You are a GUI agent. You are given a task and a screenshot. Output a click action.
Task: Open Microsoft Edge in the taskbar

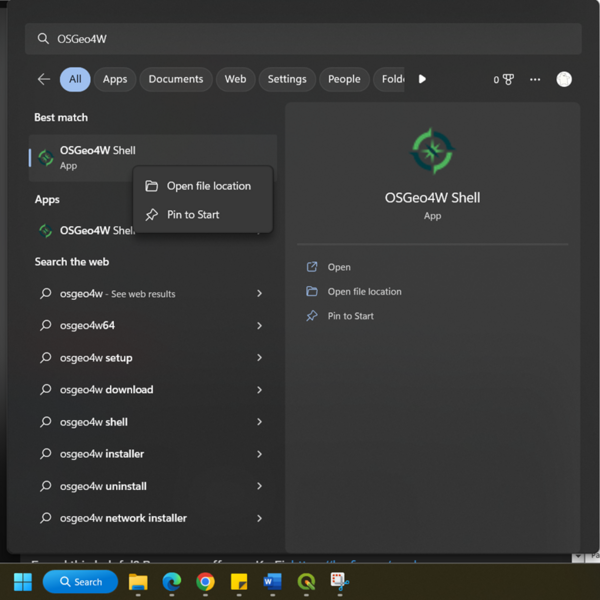[x=172, y=582]
